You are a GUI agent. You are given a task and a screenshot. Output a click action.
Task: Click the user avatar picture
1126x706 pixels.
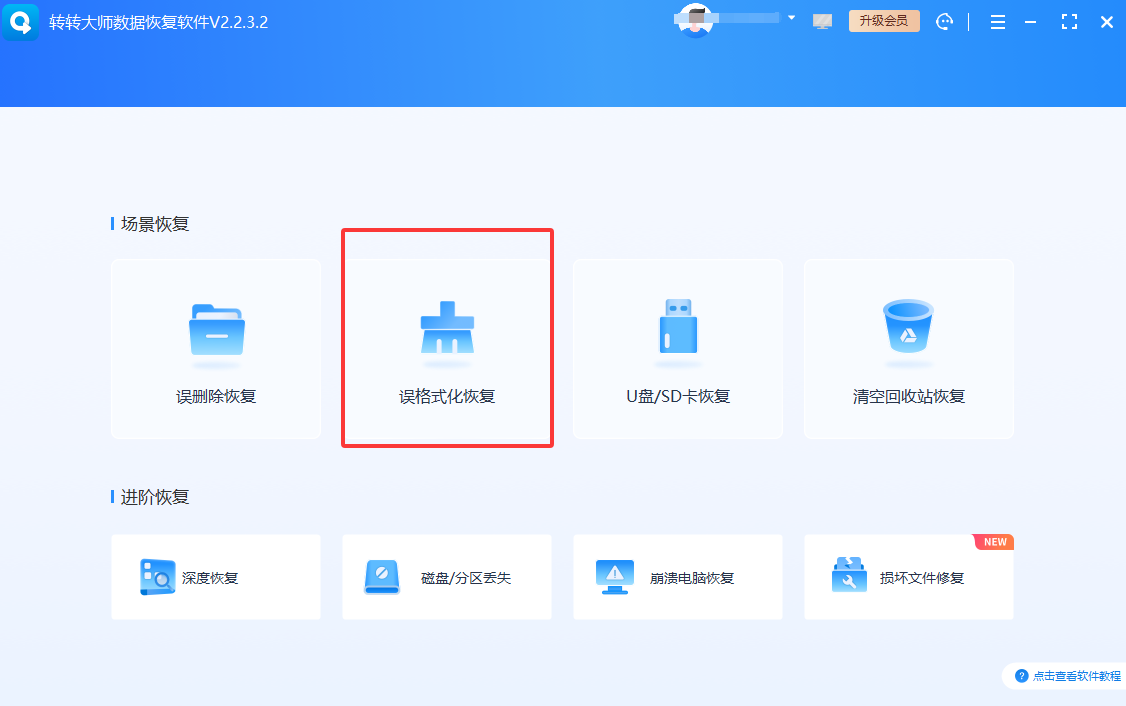pyautogui.click(x=695, y=20)
